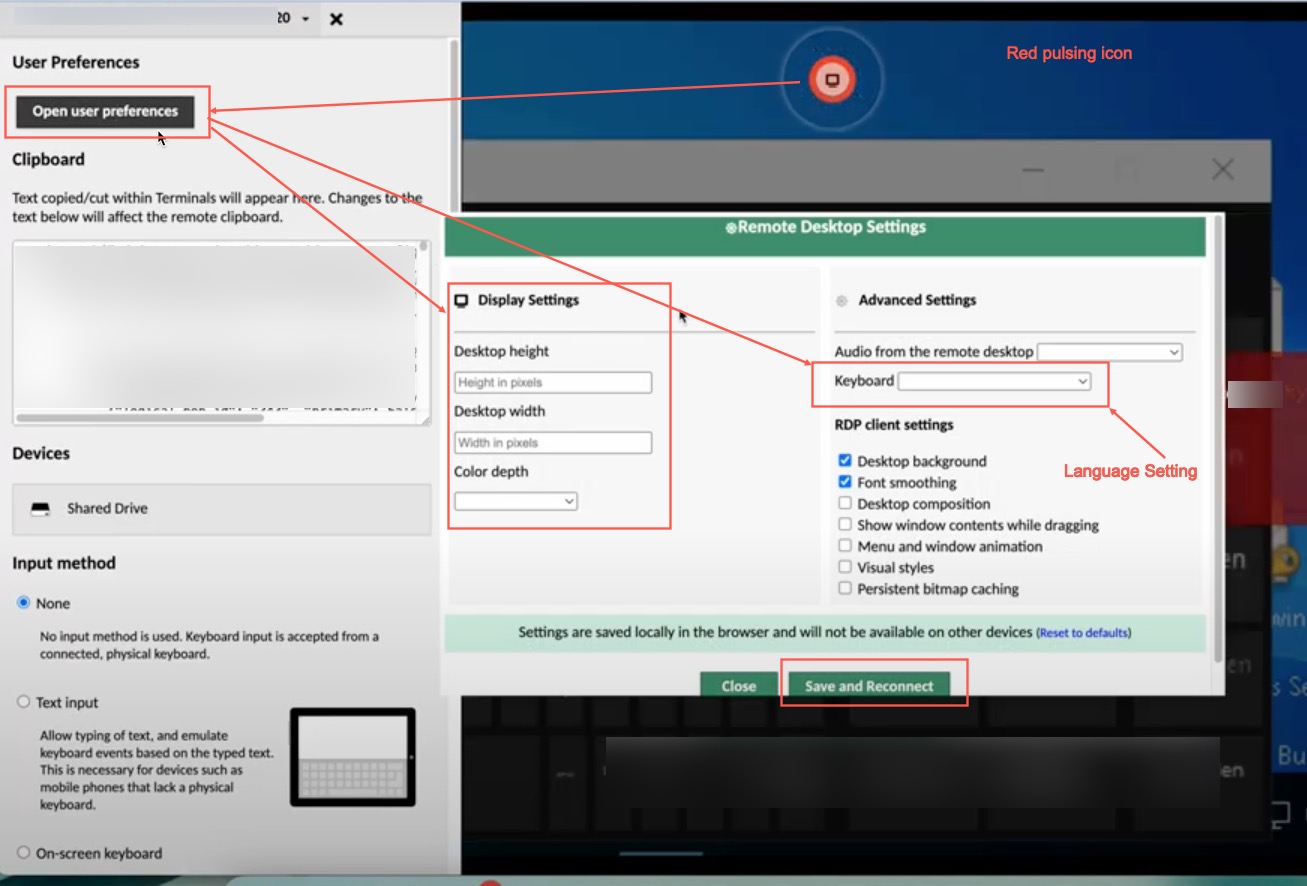The width and height of the screenshot is (1307, 886).
Task: Select the None input method
Action: 24,603
